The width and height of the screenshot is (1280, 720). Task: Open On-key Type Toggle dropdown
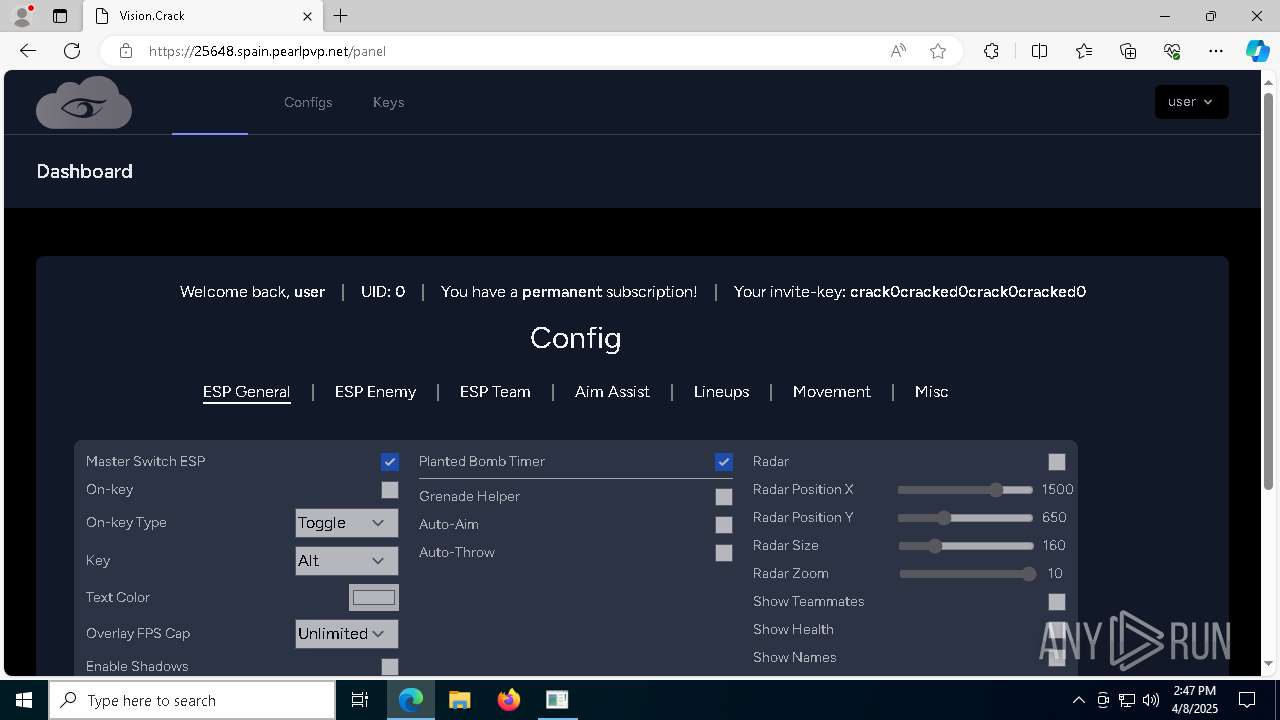pos(346,523)
